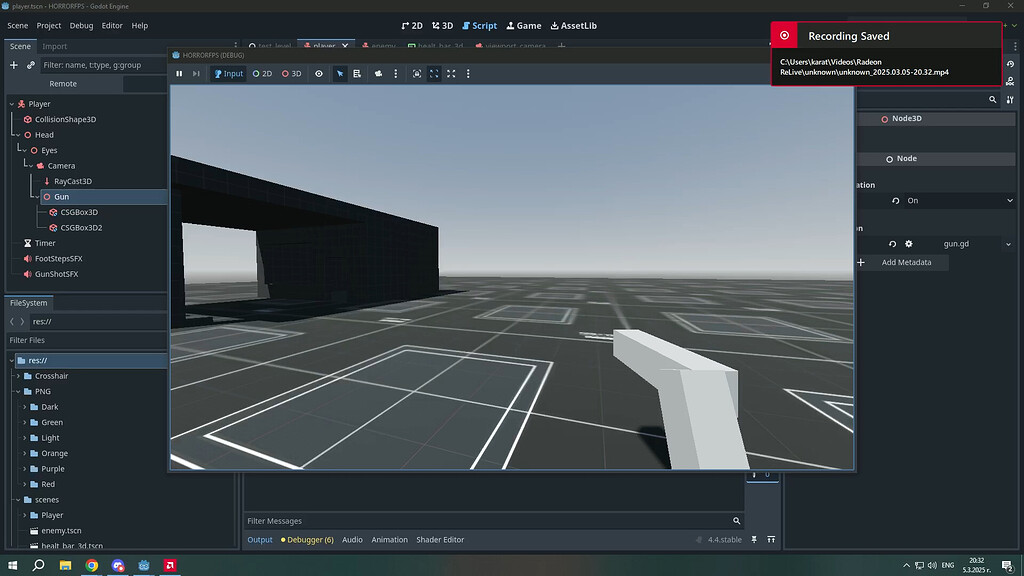Click the Timer hourglass icon
Viewport: 1024px width, 576px height.
(x=29, y=242)
